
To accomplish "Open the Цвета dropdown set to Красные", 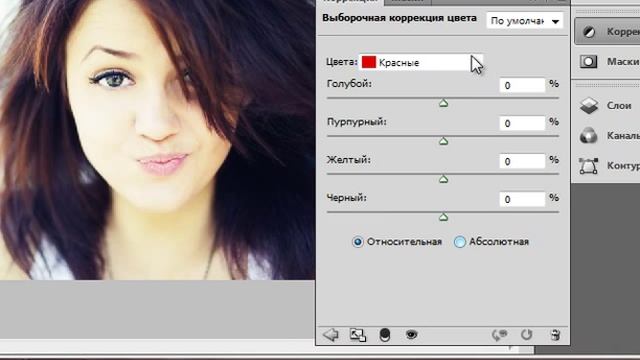I will 421,62.
